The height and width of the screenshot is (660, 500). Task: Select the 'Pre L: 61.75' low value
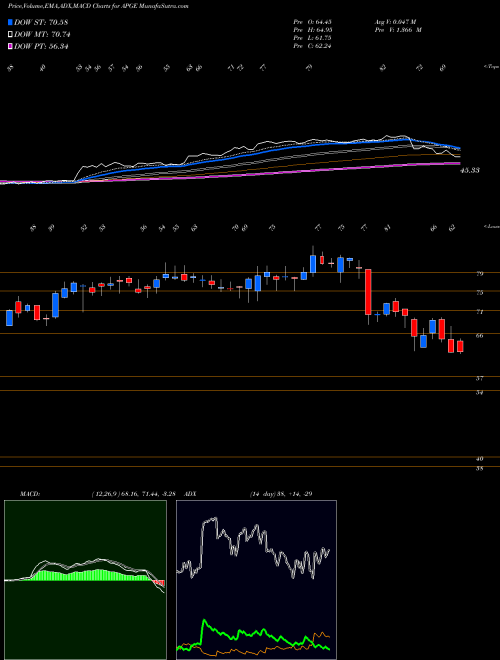tap(312, 38)
